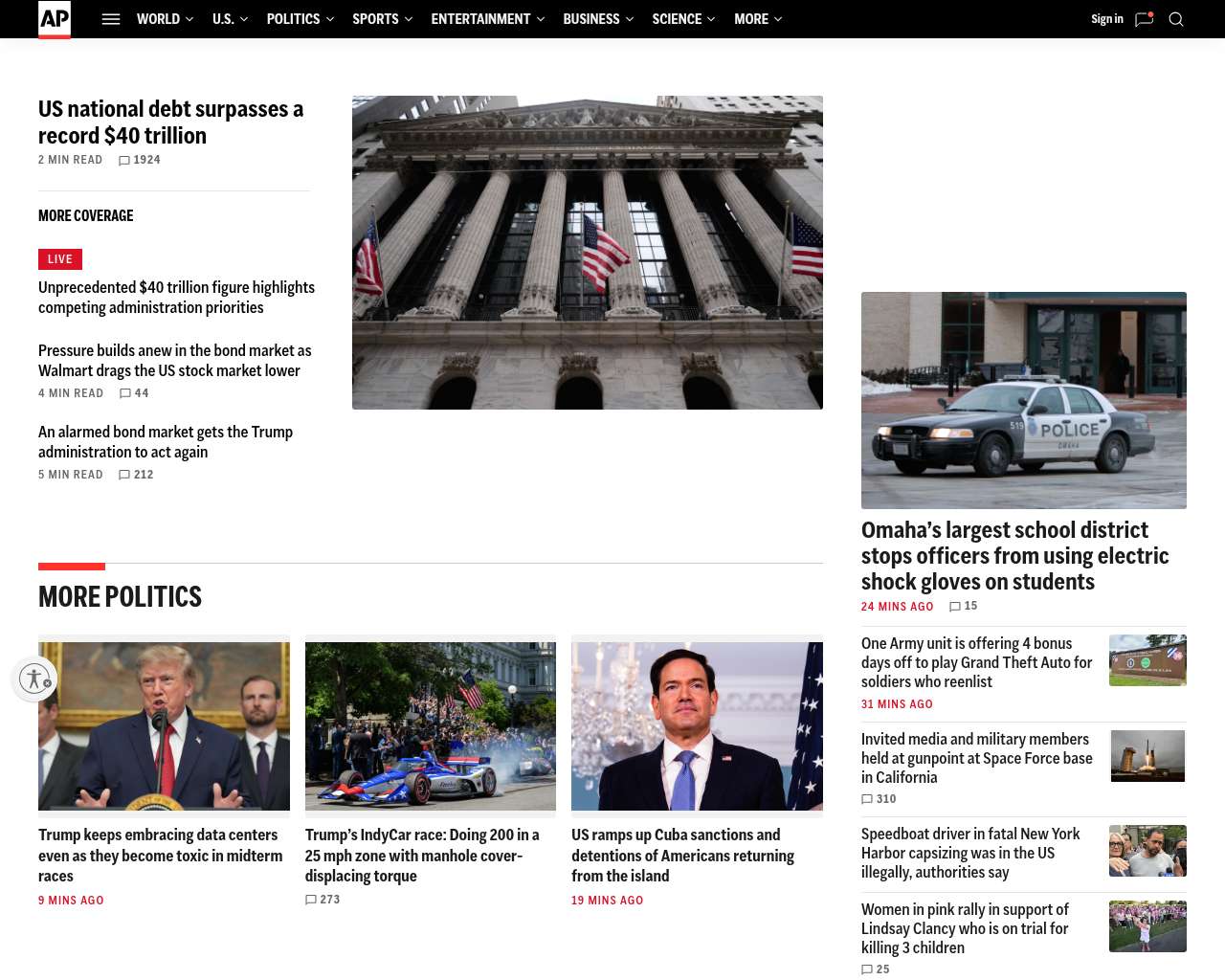Open the accessibility widget icon
This screenshot has height=980, width=1225.
(34, 679)
